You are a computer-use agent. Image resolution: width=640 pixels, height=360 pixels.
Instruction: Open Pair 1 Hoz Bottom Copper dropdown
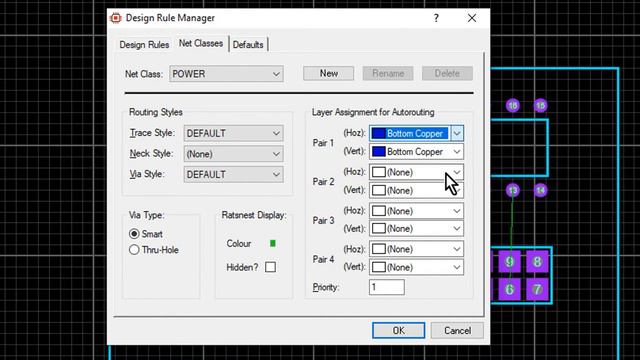(416, 133)
